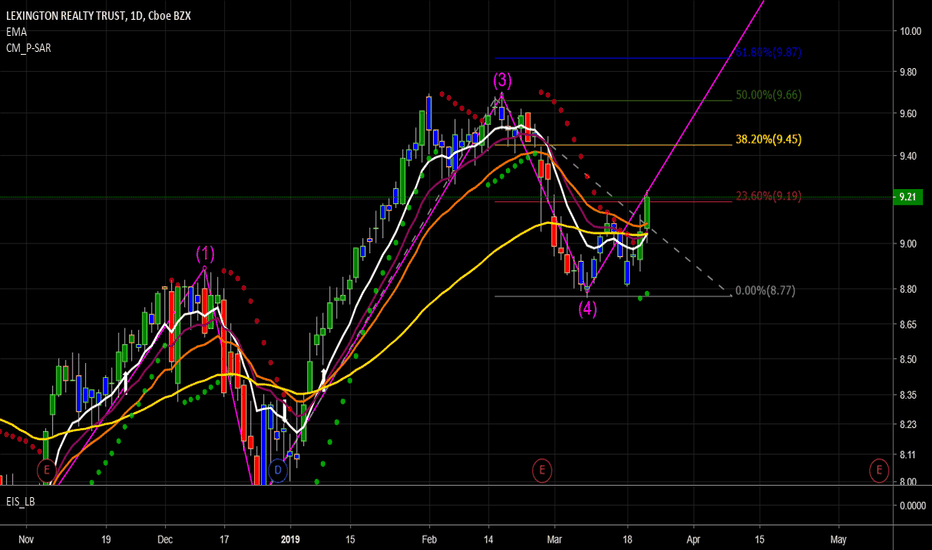Click the 17 date label after Dec
Viewport: 932px width, 550px height.
(x=224, y=540)
